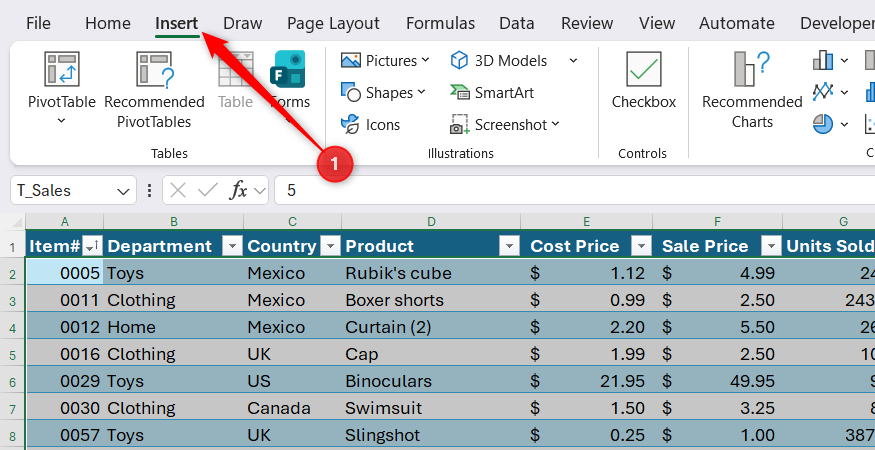
Task: Click the formula bar showing 5
Action: pyautogui.click(x=575, y=190)
